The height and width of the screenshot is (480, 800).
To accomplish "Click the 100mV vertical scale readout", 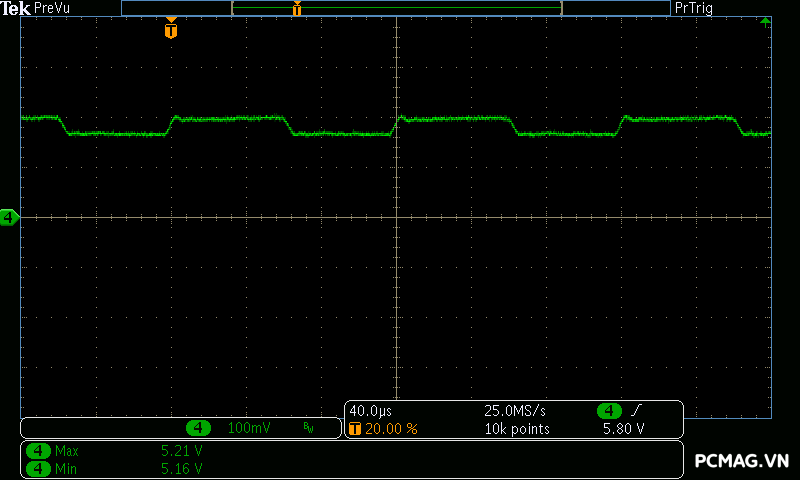I will coord(249,427).
